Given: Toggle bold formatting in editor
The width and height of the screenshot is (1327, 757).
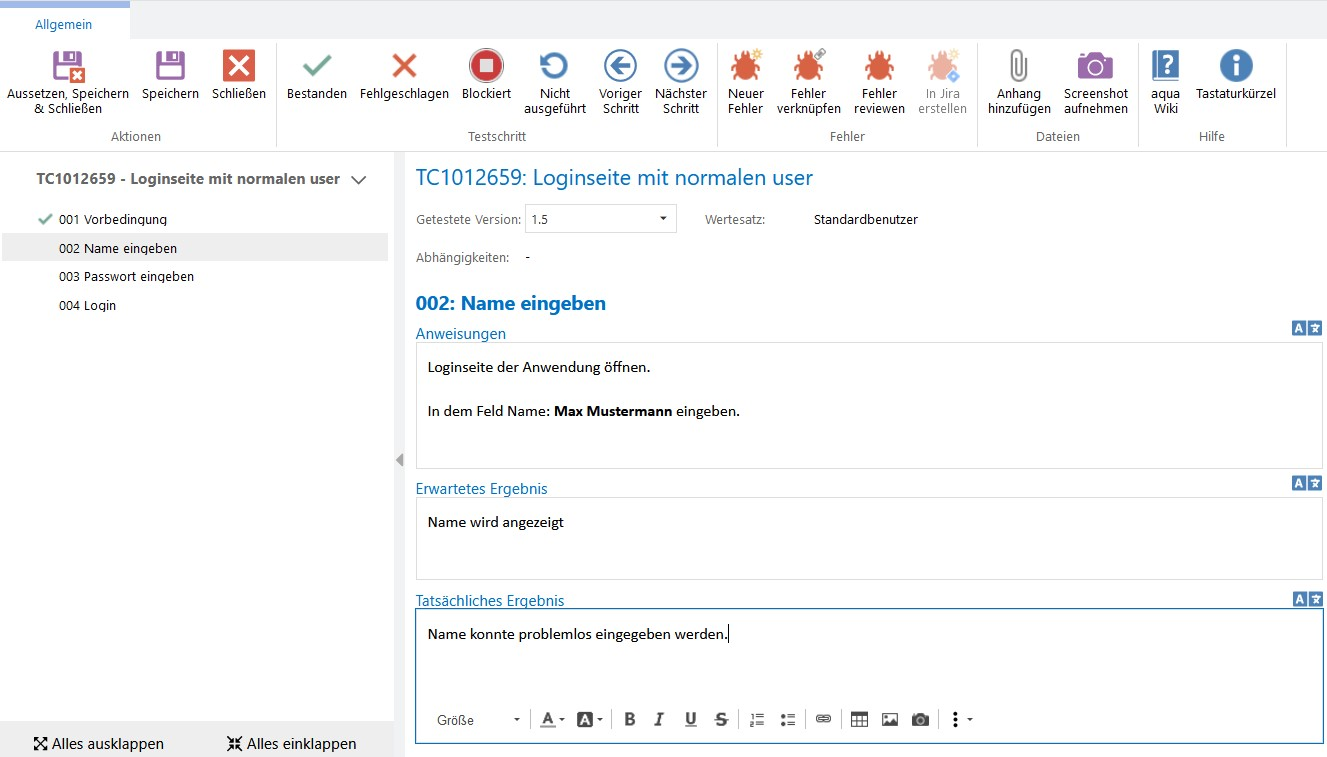Looking at the screenshot, I should (629, 720).
